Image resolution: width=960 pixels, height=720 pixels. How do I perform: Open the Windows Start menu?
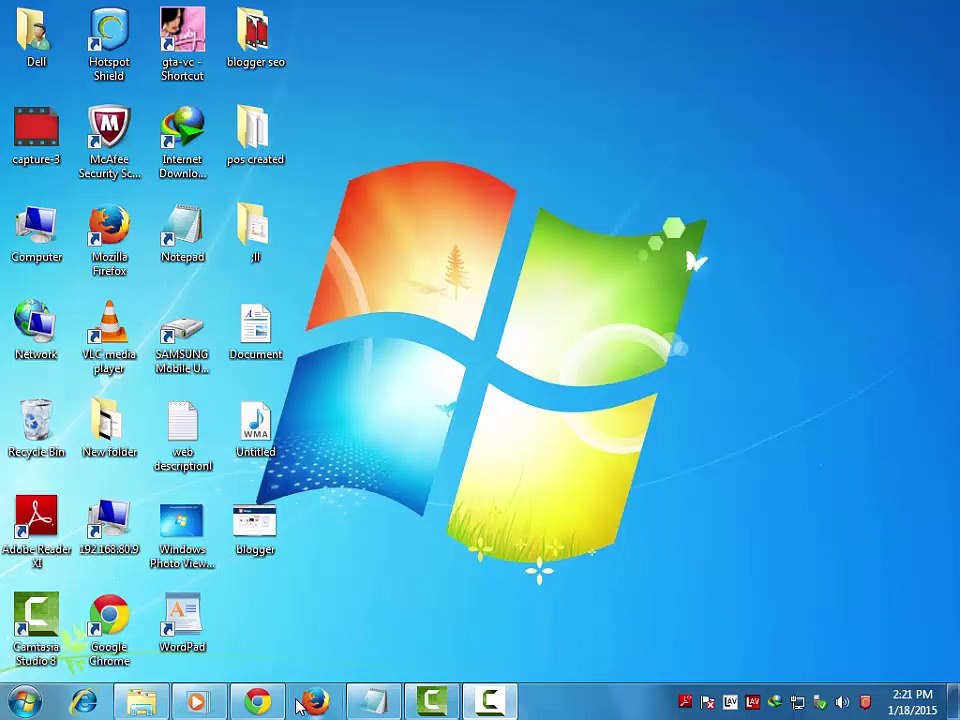click(24, 702)
